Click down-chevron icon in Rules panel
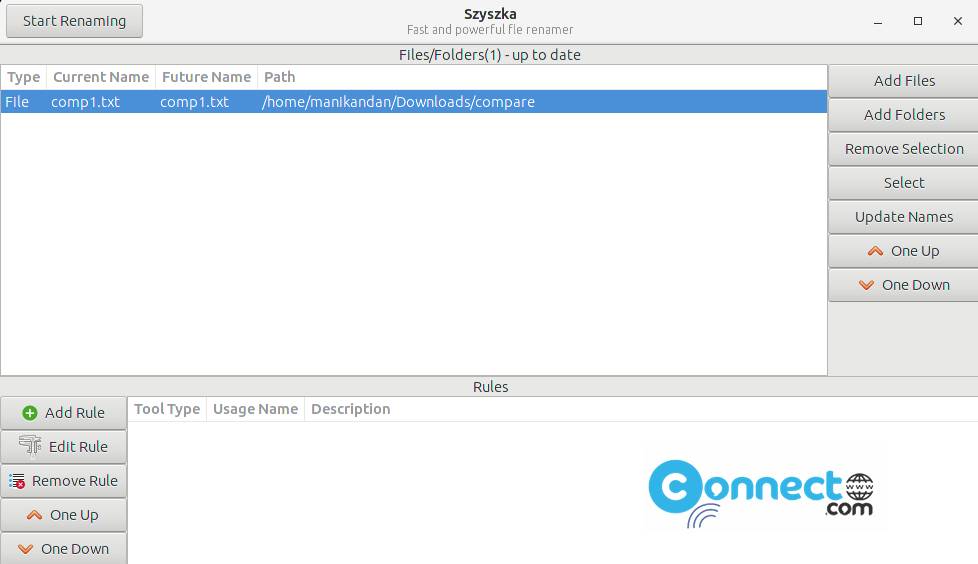The height and width of the screenshot is (564, 978). (26, 549)
